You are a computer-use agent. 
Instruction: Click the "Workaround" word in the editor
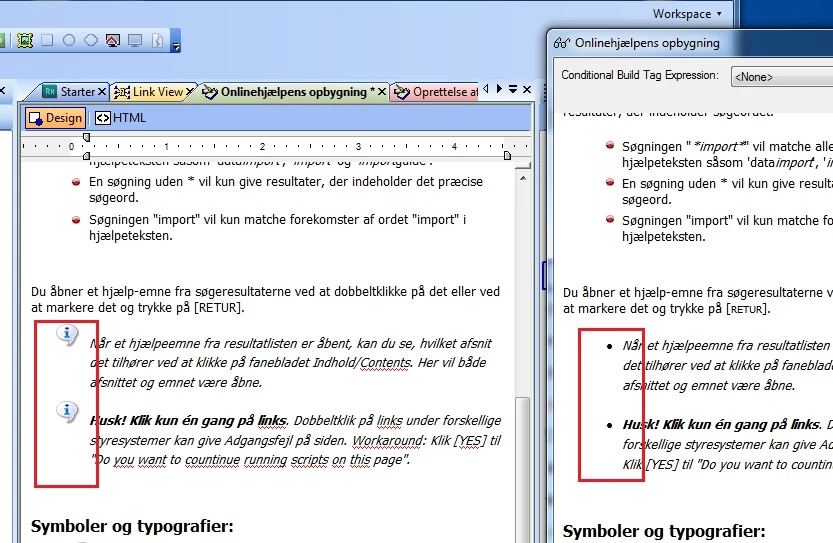pyautogui.click(x=389, y=440)
